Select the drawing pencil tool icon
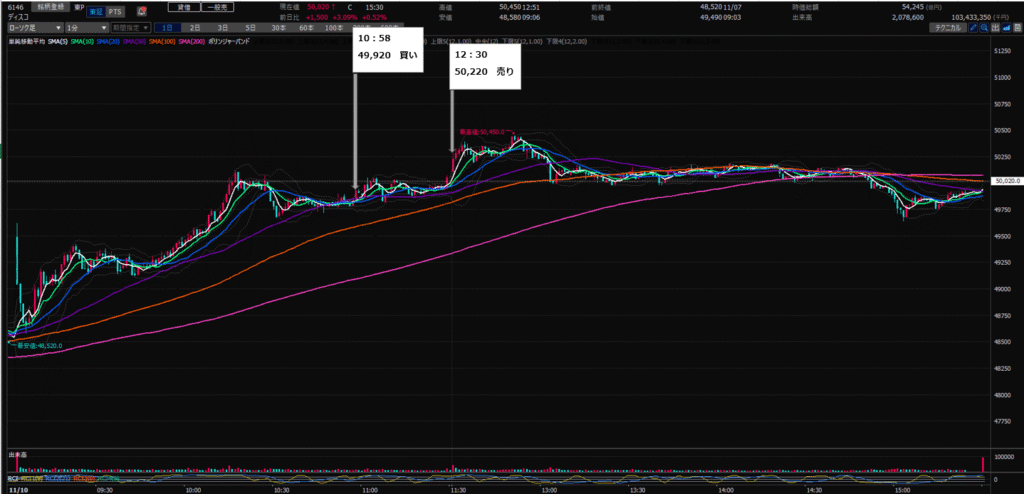 (975, 28)
